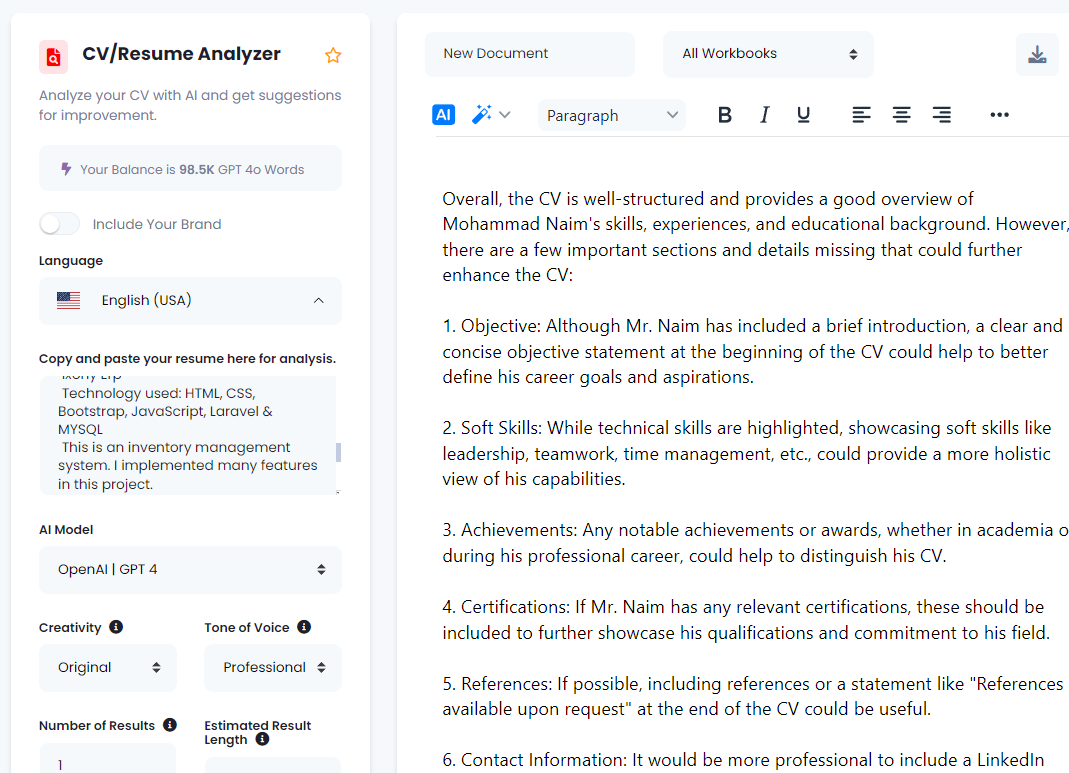The height and width of the screenshot is (773, 1069).
Task: Change the Tone of Voice dropdown
Action: [273, 668]
